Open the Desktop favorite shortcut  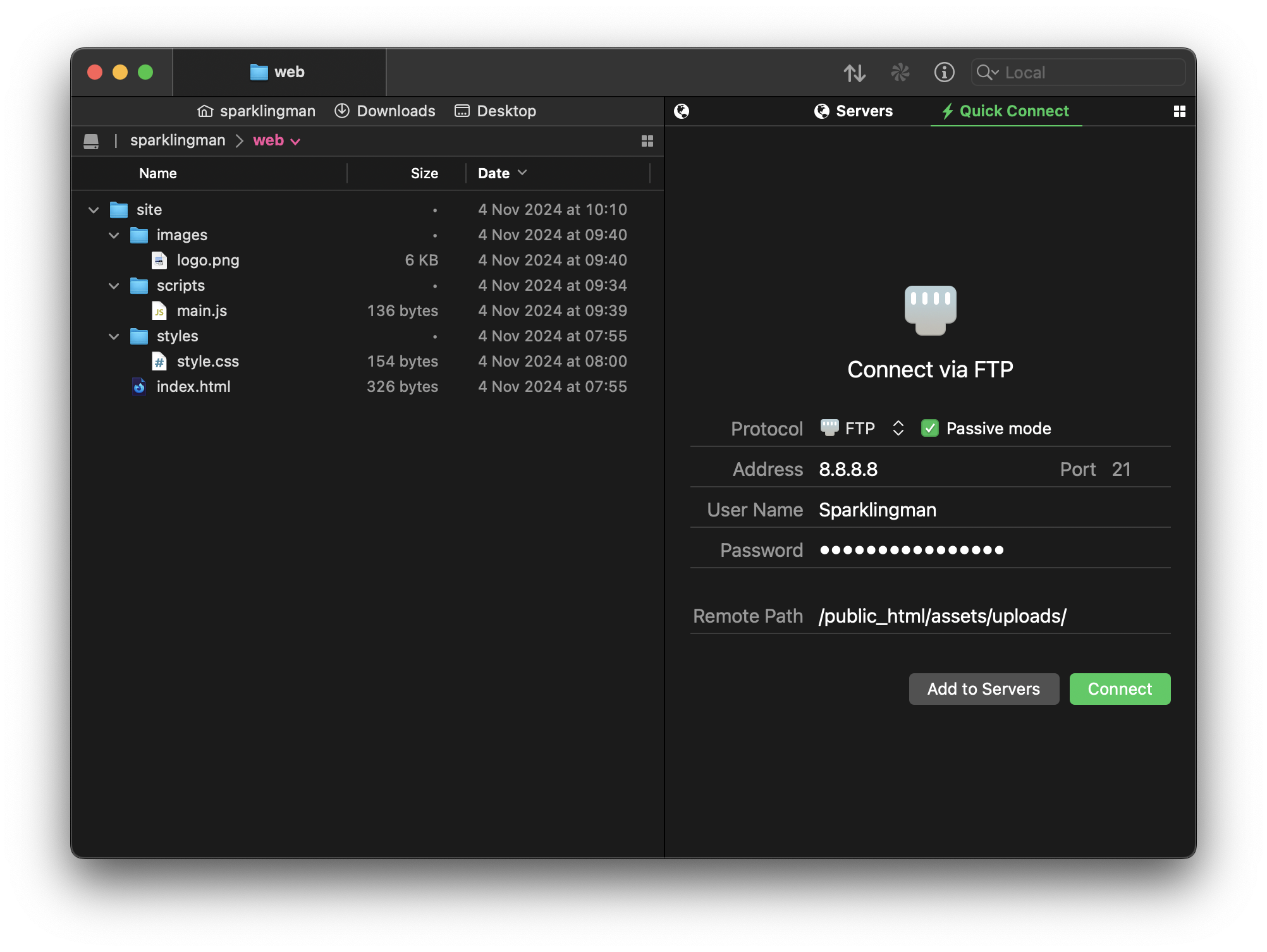click(495, 111)
